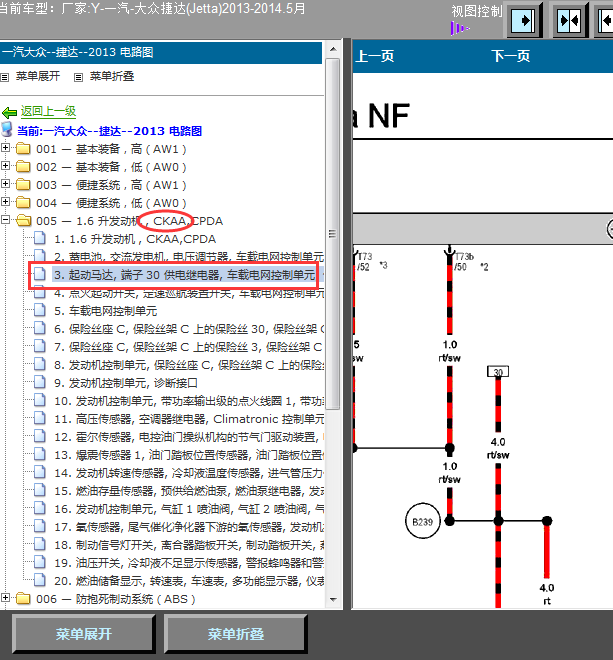Click the B239 connection circle in diagram

click(x=422, y=522)
